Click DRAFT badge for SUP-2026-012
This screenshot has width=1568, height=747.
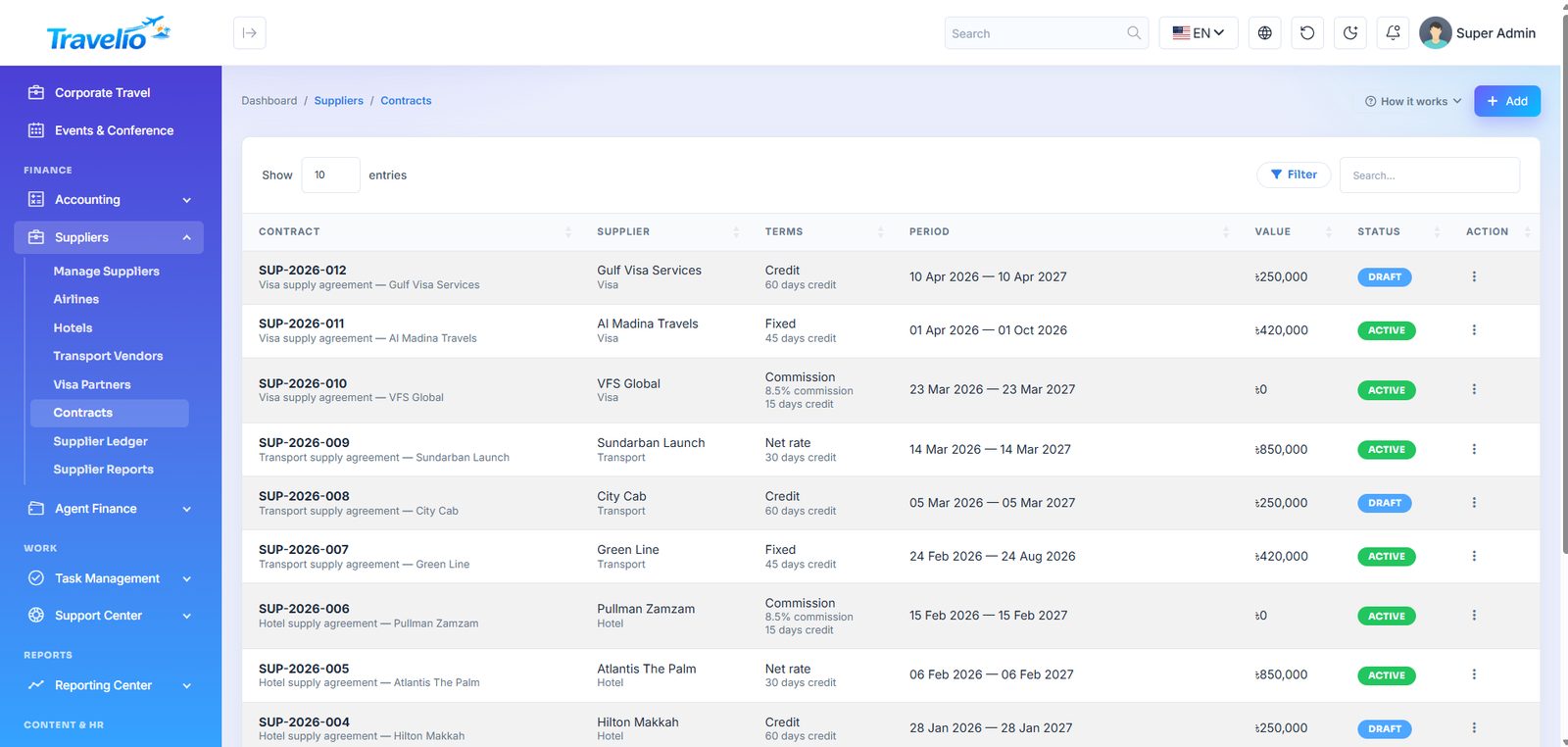[1385, 277]
